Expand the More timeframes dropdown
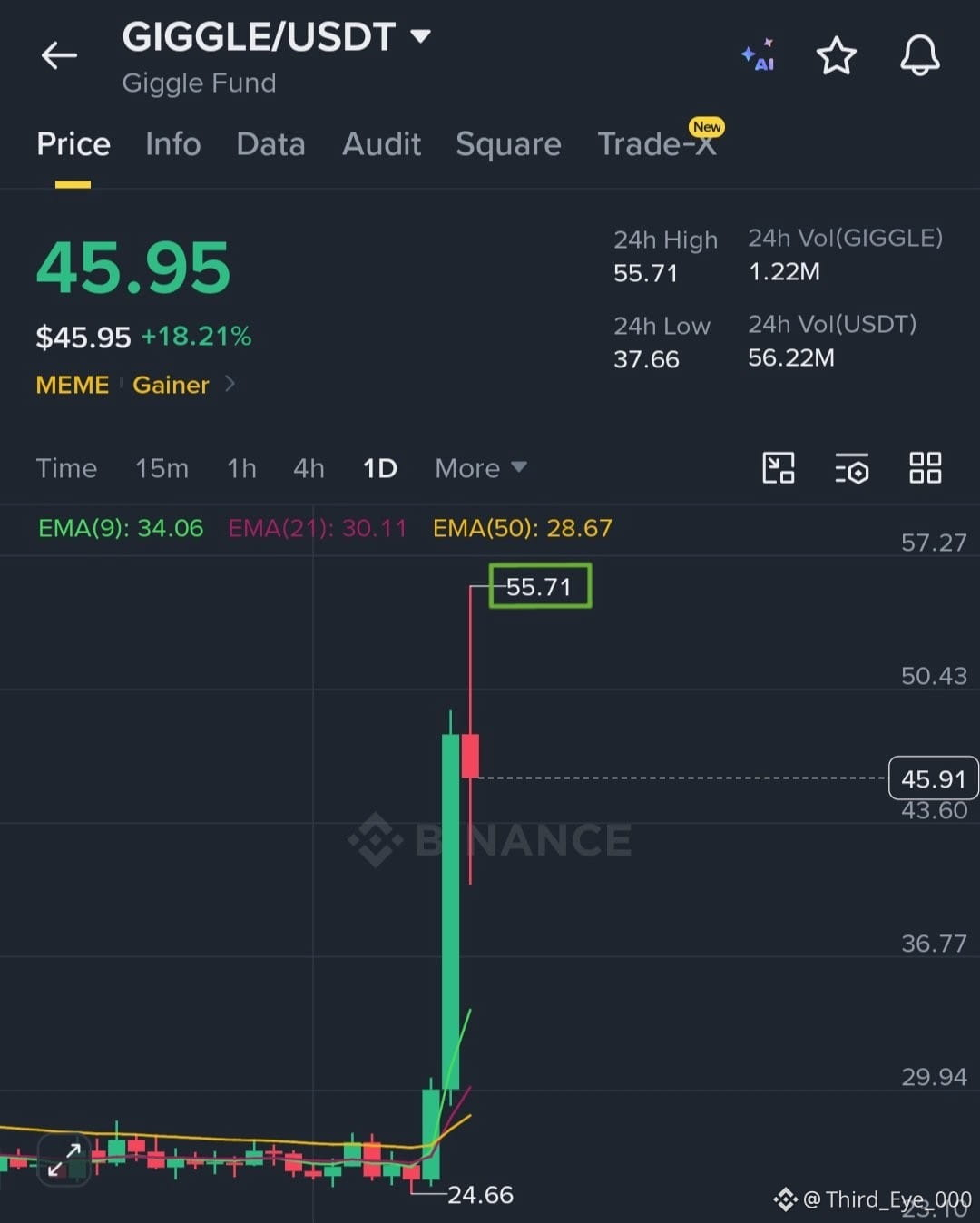 click(x=480, y=468)
